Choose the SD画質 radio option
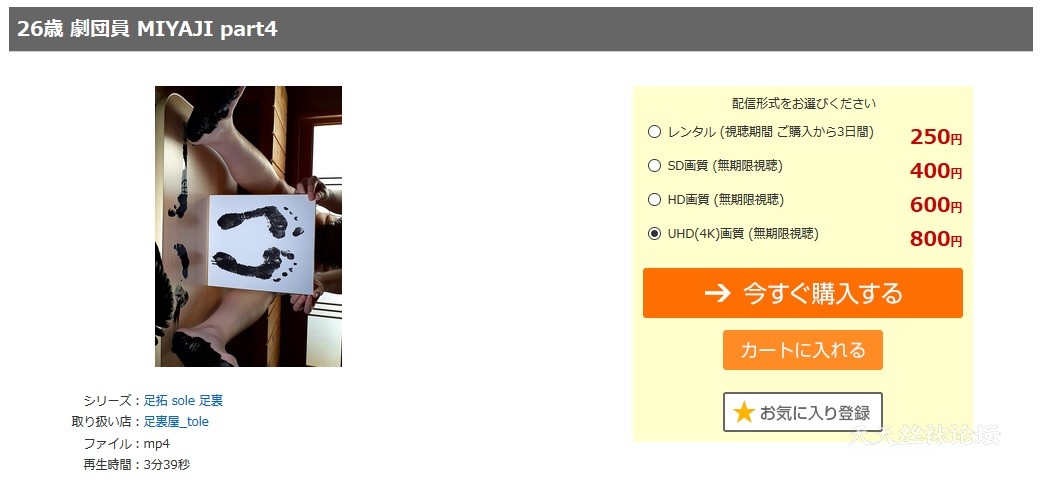Image resolution: width=1040 pixels, height=482 pixels. [655, 166]
